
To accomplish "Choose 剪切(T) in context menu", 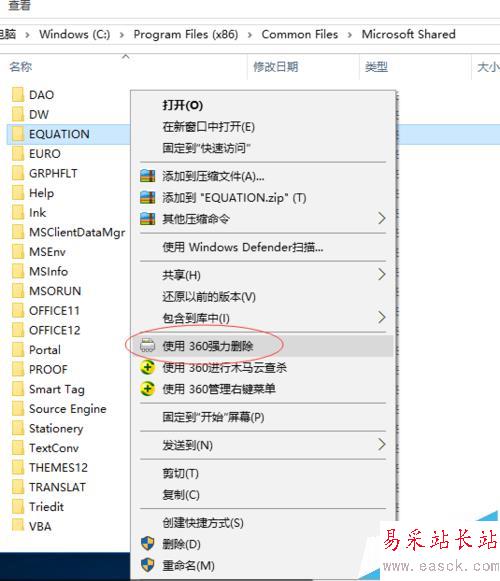I will [x=181, y=473].
